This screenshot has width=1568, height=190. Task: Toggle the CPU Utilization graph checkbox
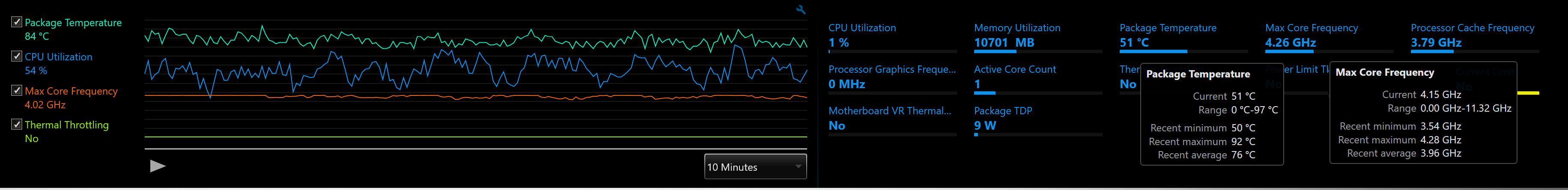click(x=17, y=56)
